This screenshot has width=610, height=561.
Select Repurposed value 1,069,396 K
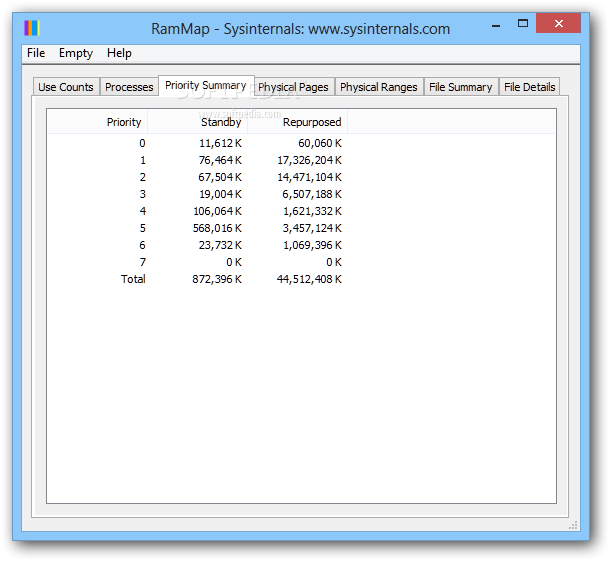point(312,245)
